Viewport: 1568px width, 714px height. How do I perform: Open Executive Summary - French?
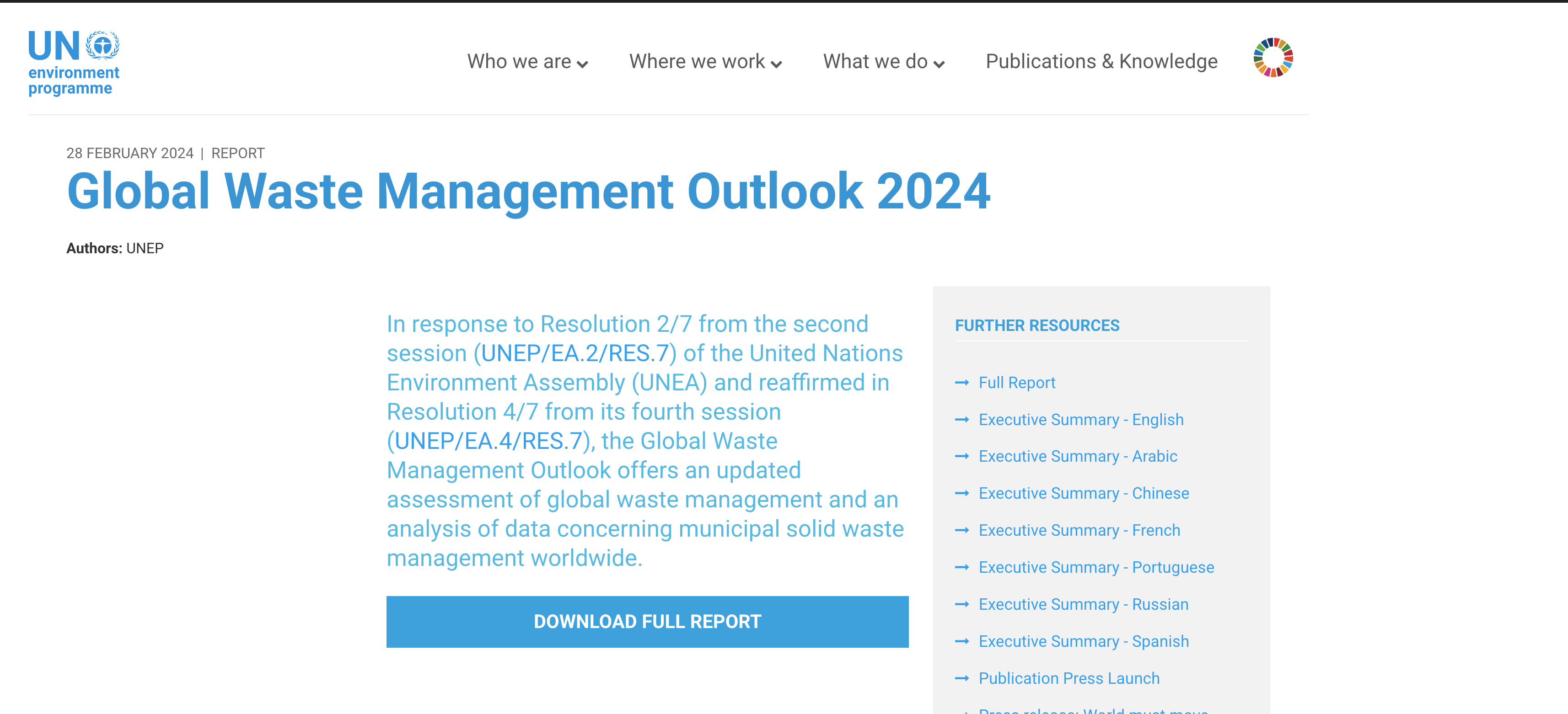click(1079, 530)
